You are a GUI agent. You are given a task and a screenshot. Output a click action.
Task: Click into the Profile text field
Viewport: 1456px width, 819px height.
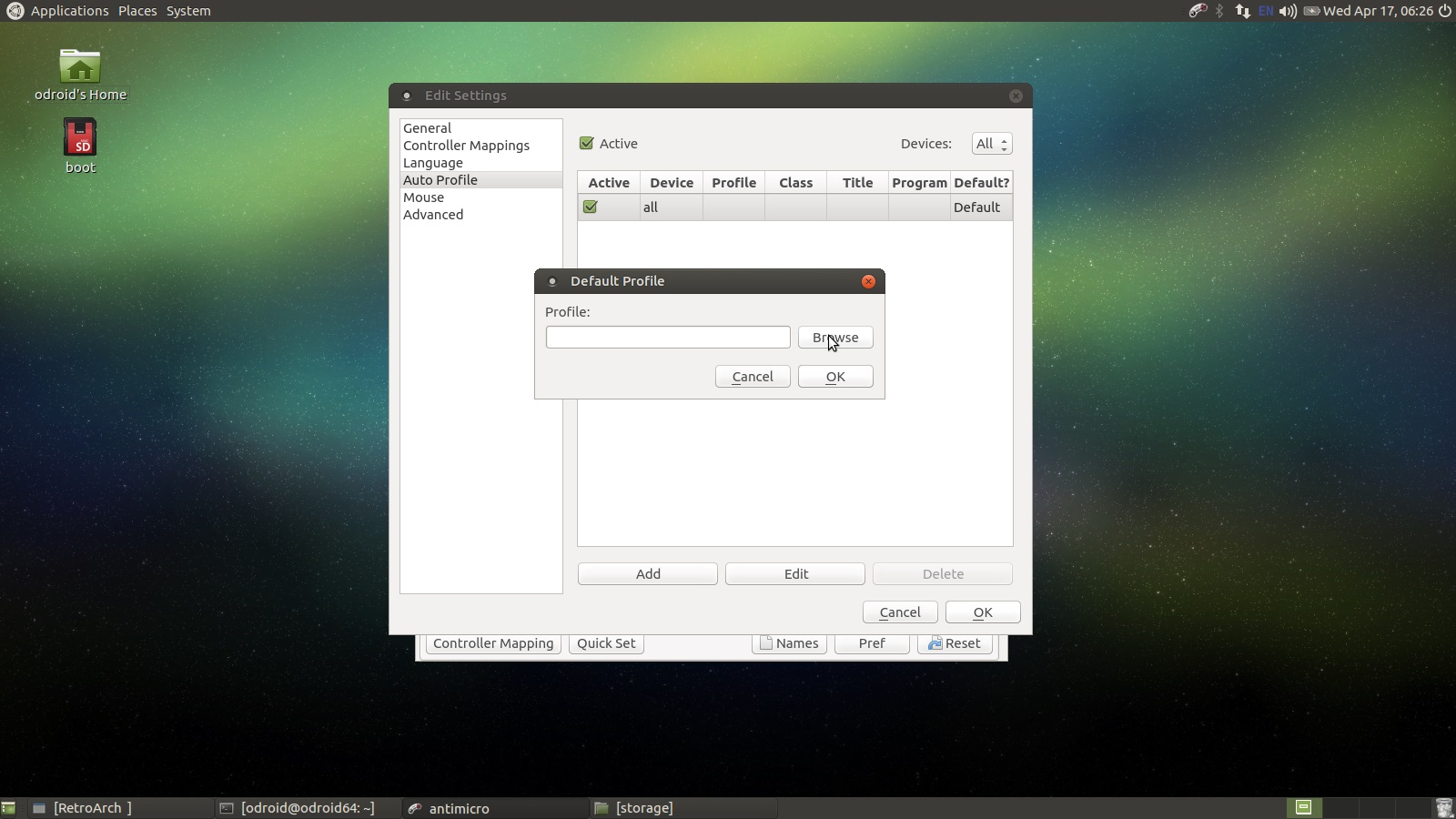(668, 338)
